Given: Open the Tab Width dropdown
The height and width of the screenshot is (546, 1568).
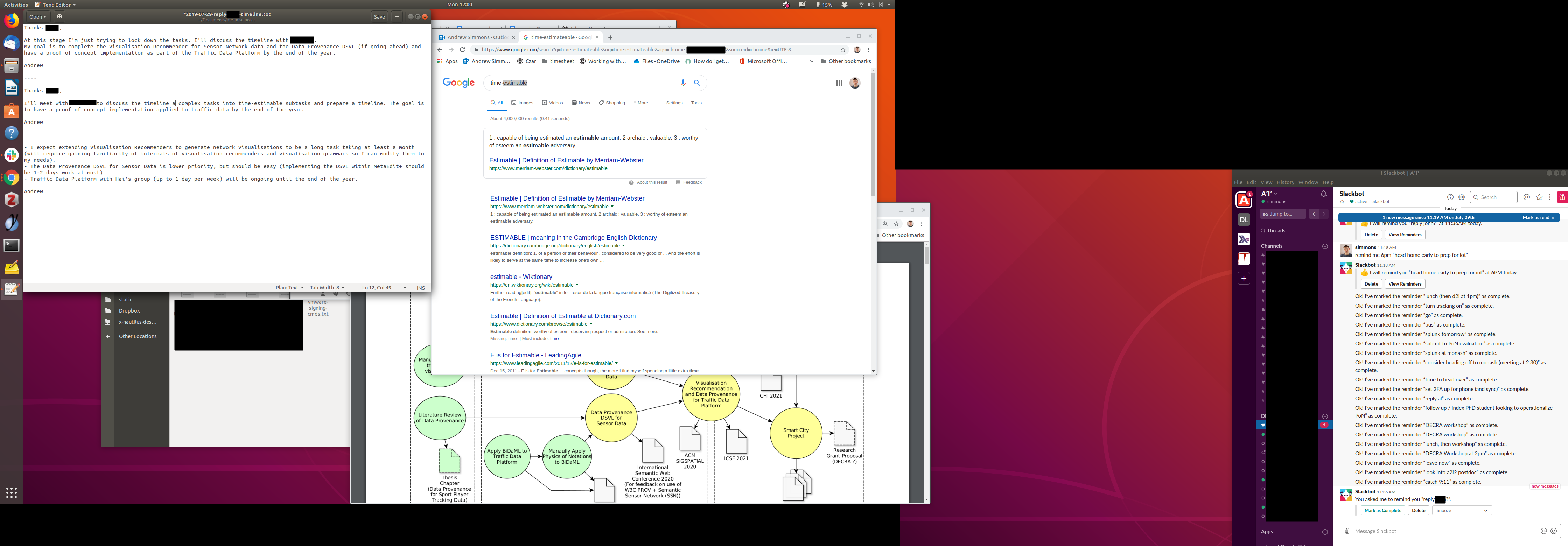Looking at the screenshot, I should pyautogui.click(x=327, y=288).
